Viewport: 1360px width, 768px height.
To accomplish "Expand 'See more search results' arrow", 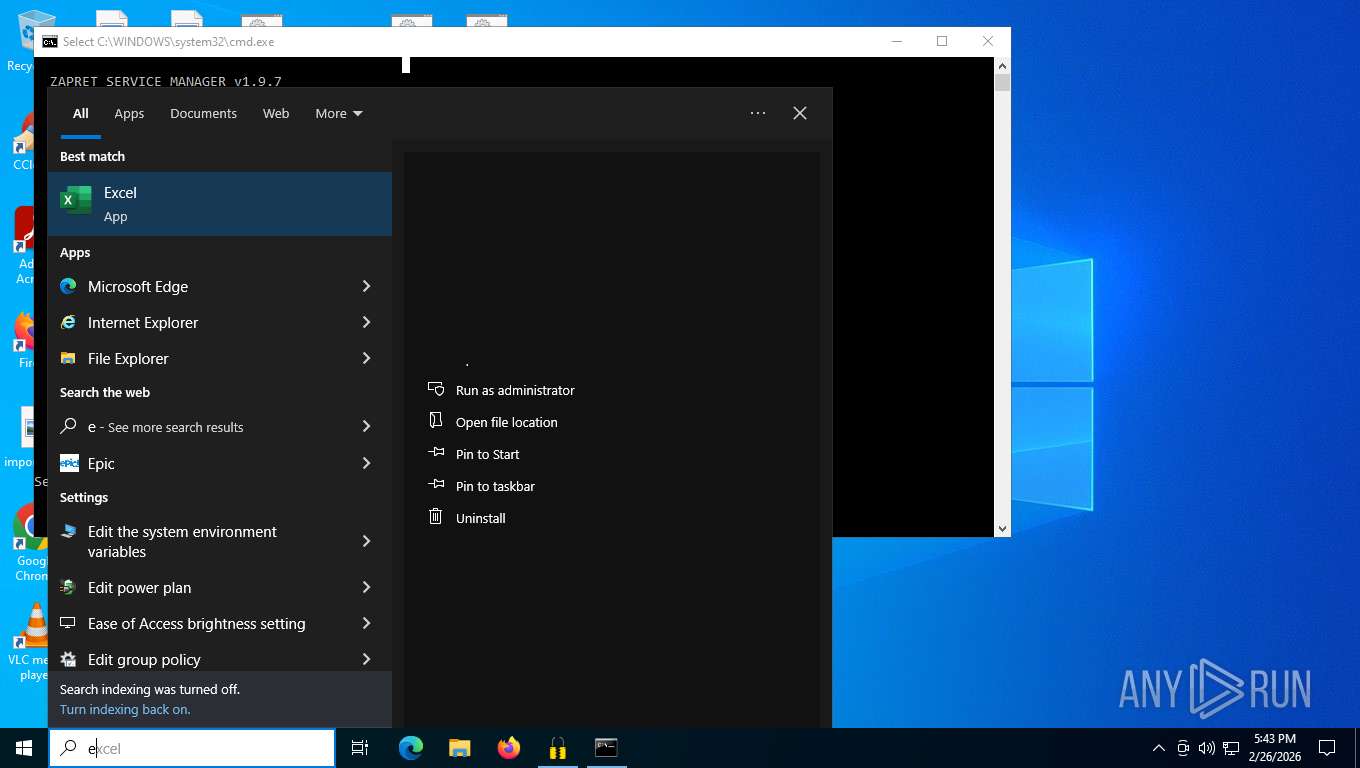I will [366, 426].
